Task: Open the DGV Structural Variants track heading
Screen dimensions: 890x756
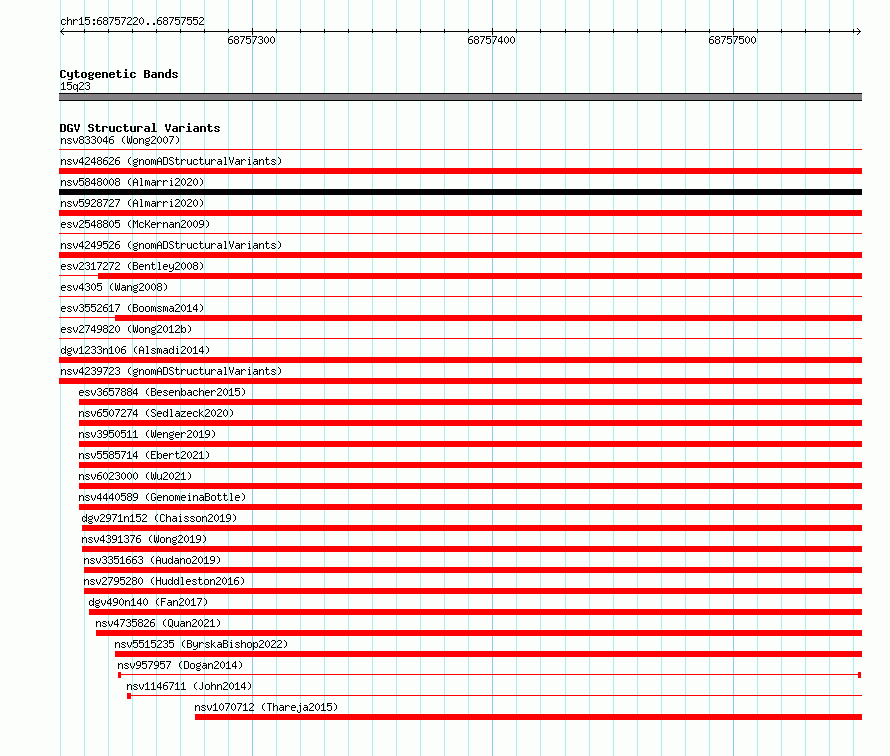Action: click(x=140, y=128)
